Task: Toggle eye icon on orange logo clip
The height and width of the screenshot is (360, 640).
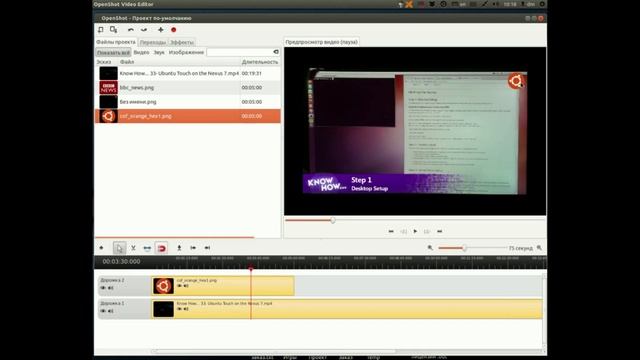Action: pyautogui.click(x=179, y=286)
